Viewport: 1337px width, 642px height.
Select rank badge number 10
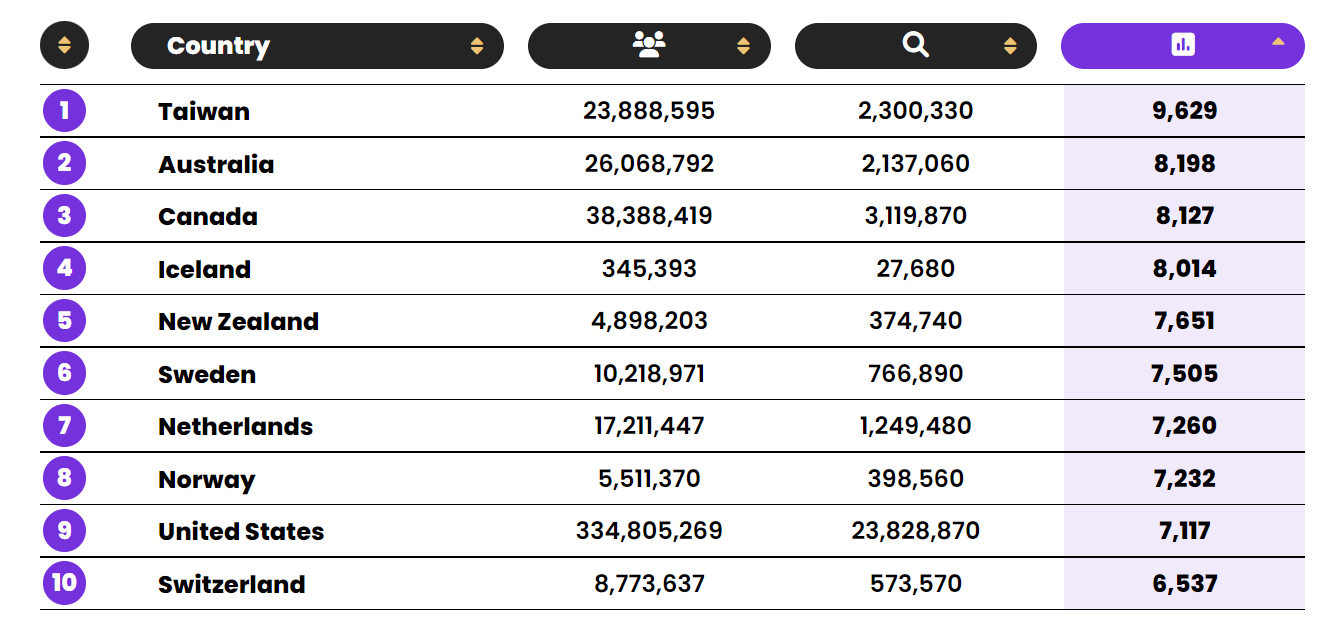[x=64, y=583]
